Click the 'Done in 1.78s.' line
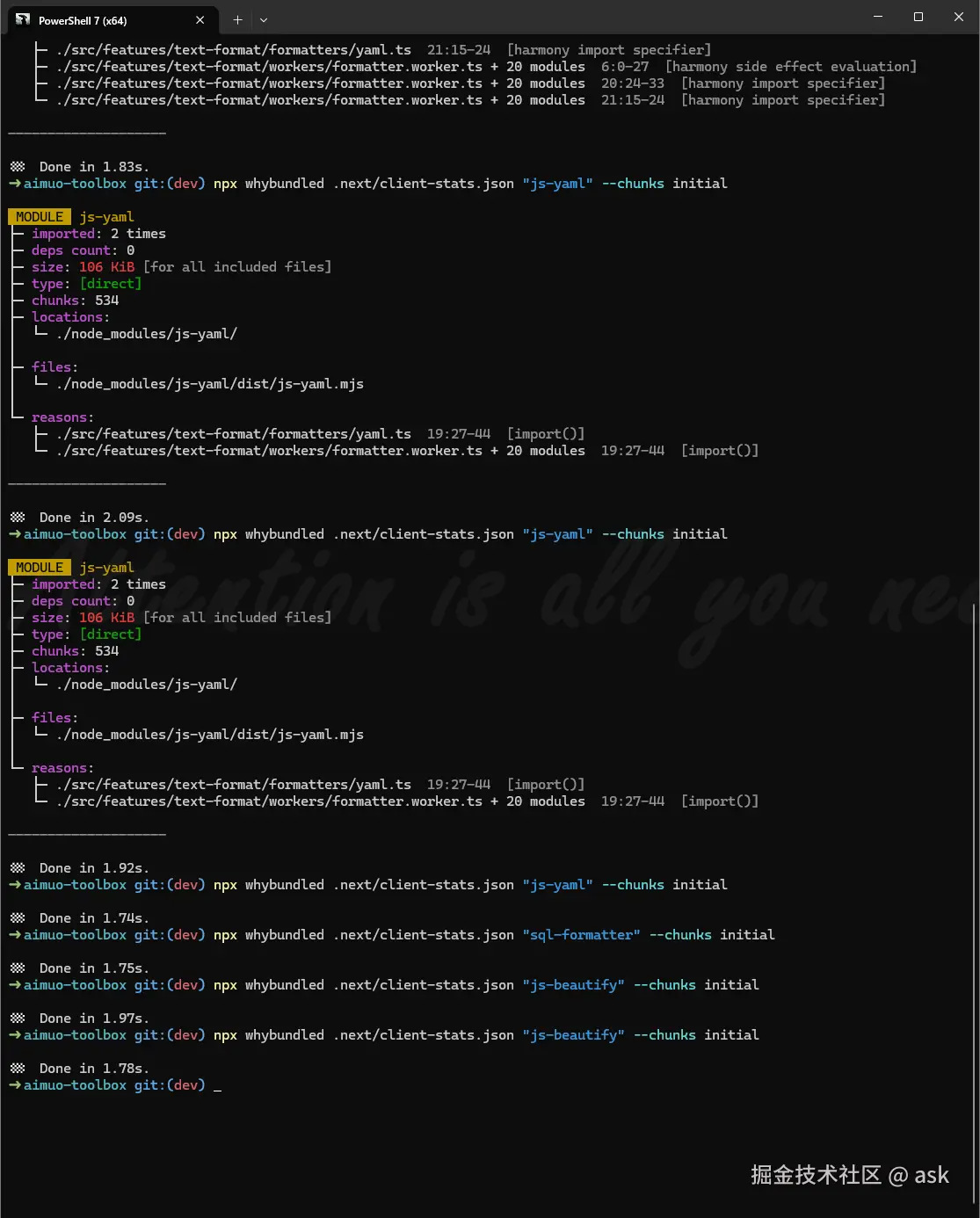The image size is (980, 1218). (x=79, y=1069)
